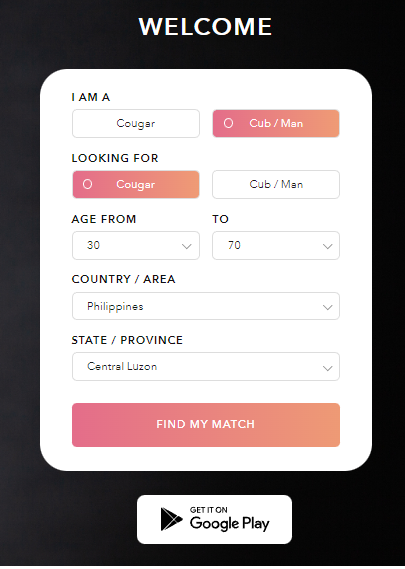405x569 pixels.
Task: Click the FIND MY MATCH button
Action: coord(206,425)
